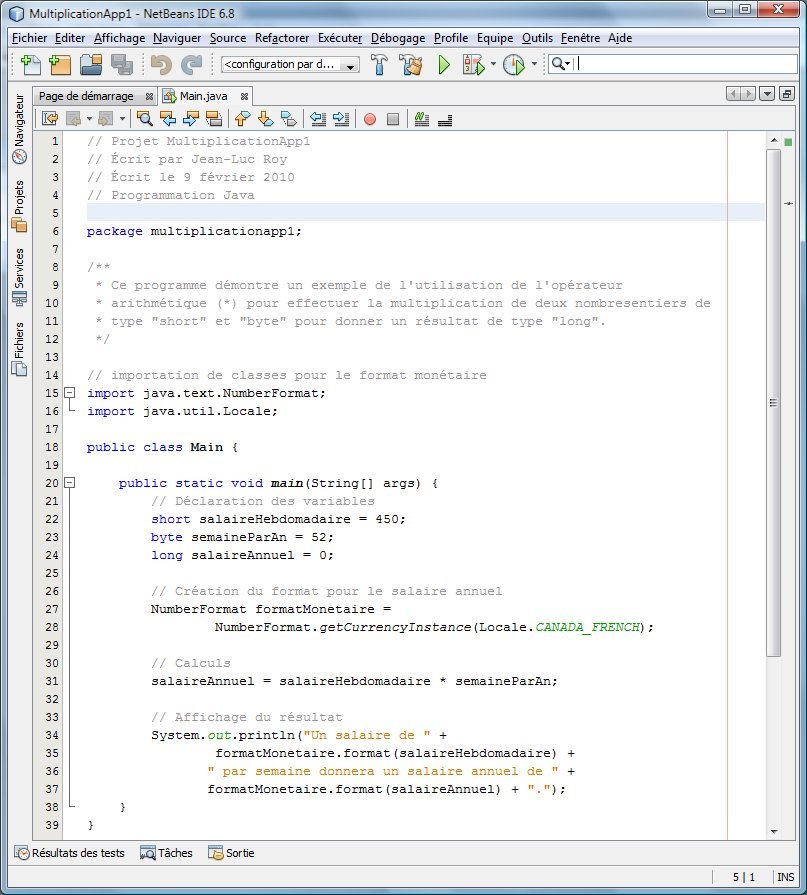
Task: Open the Back history dropdown arrow
Action: tap(90, 119)
